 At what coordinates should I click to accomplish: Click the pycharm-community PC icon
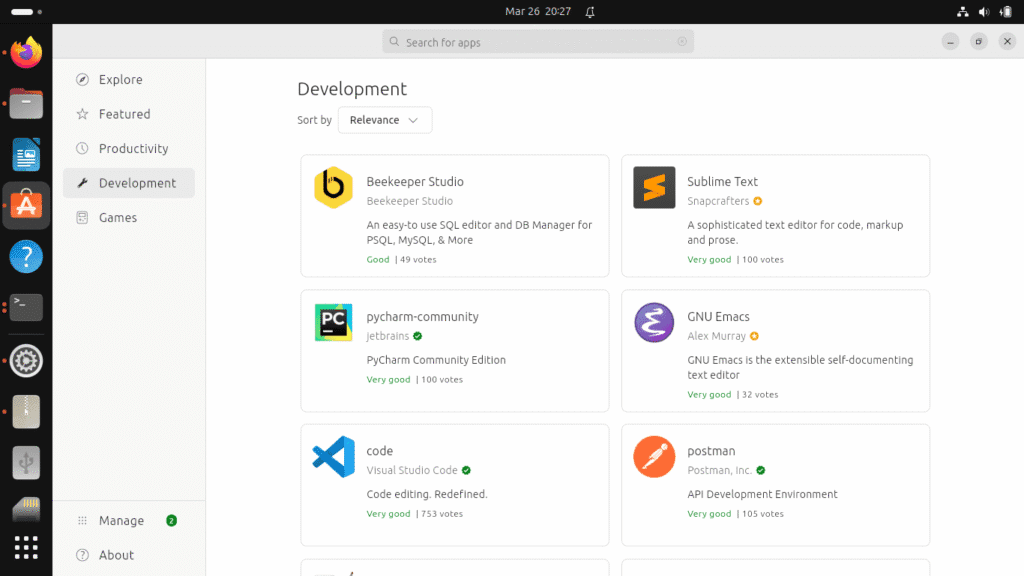(333, 322)
